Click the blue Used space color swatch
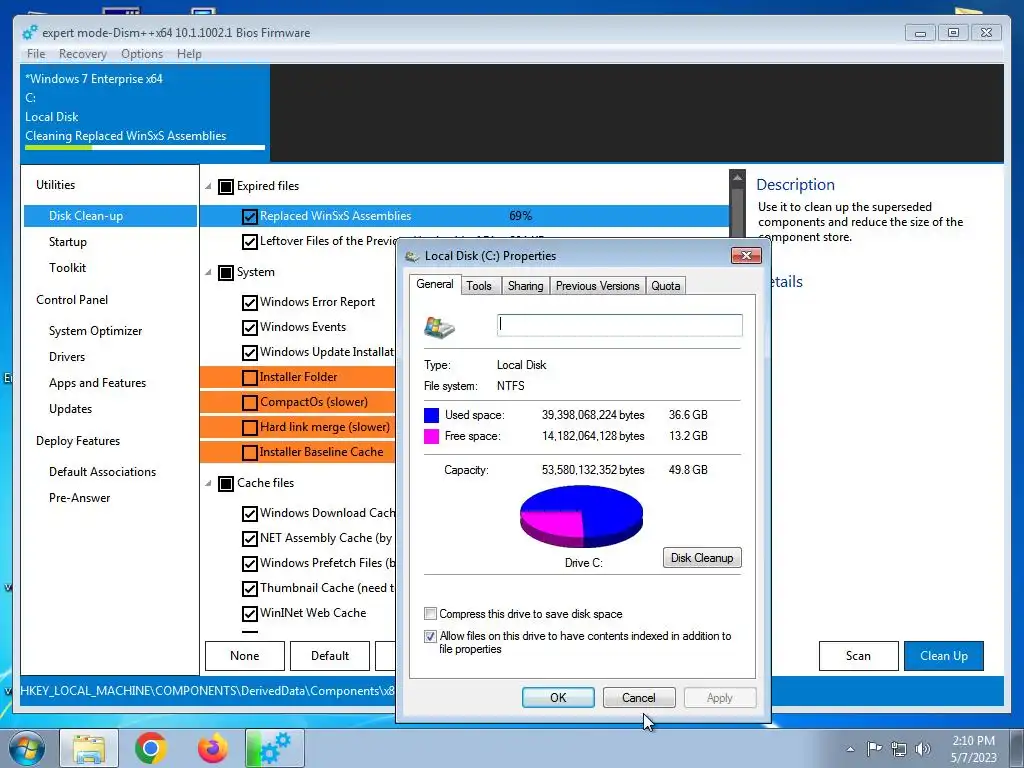The width and height of the screenshot is (1024, 768). coord(431,415)
